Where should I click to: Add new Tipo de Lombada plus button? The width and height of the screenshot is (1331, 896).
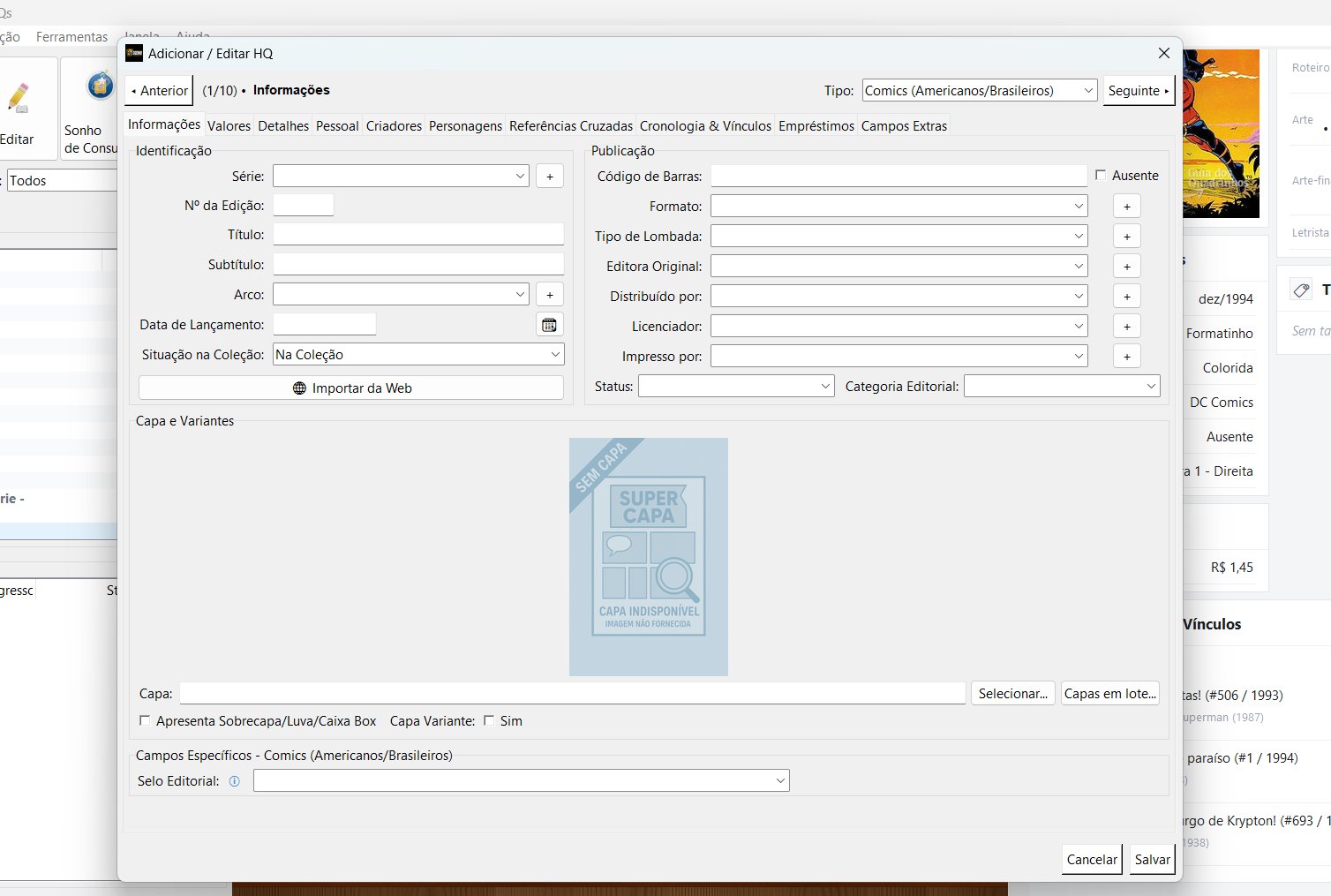point(1126,237)
